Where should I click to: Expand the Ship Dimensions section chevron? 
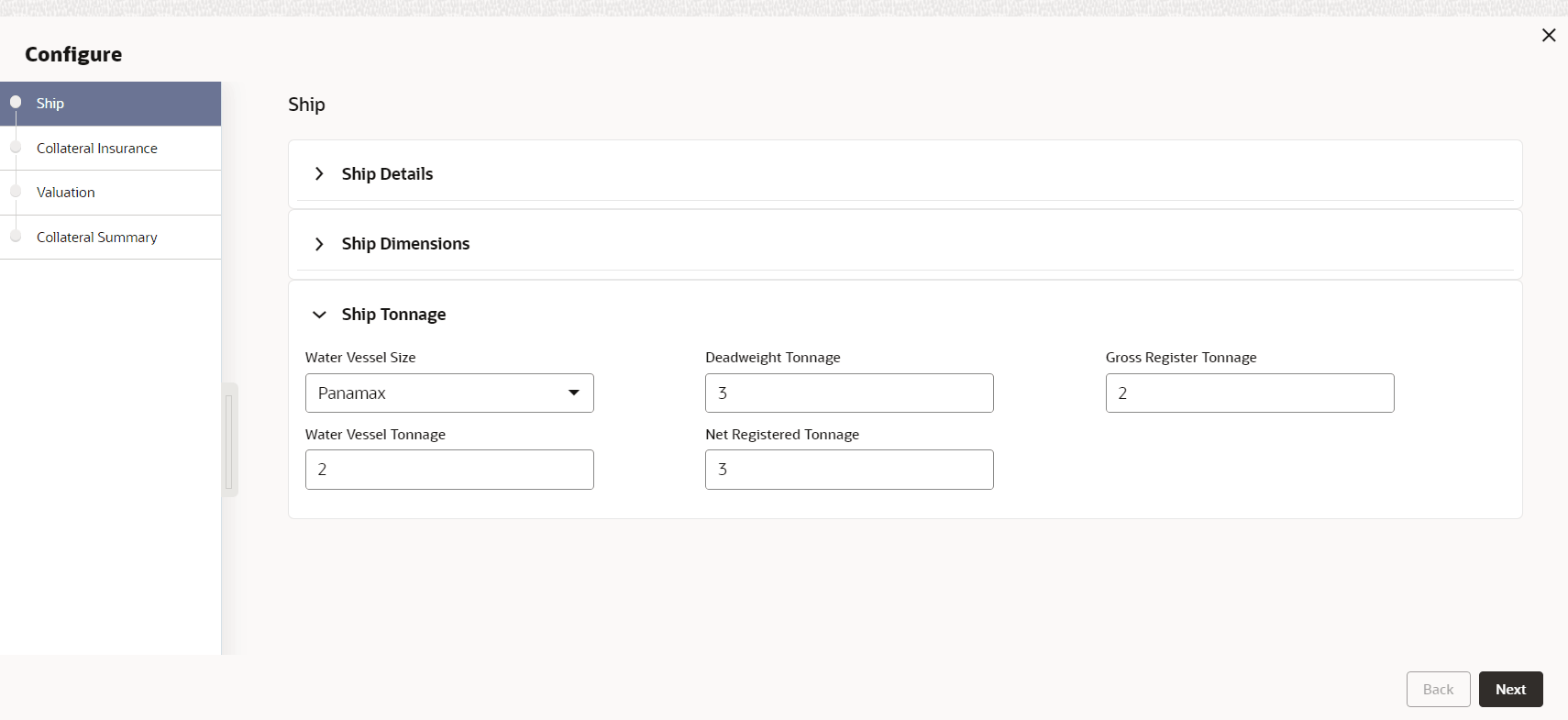tap(319, 244)
